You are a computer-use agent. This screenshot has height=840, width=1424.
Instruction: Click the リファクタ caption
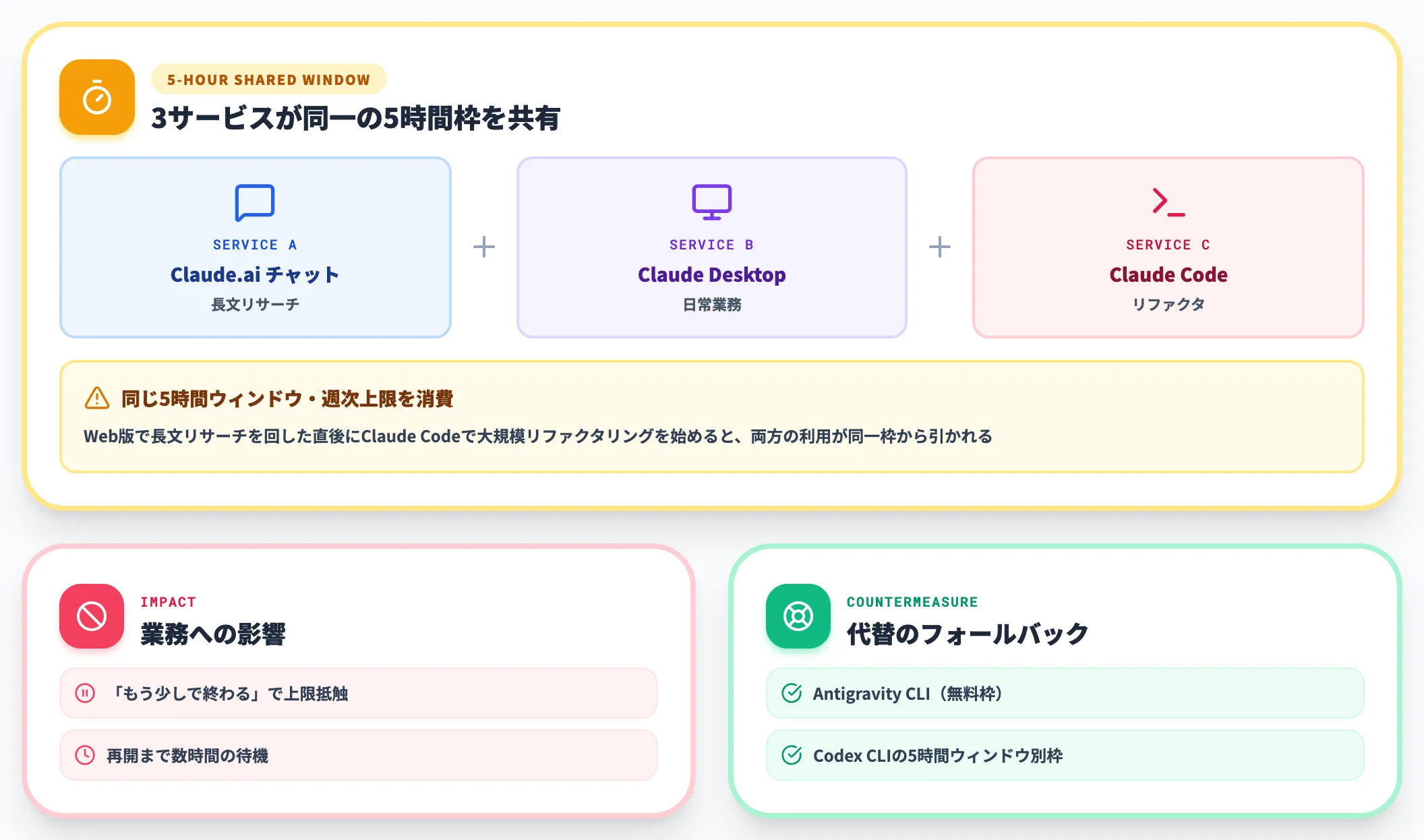point(1168,305)
